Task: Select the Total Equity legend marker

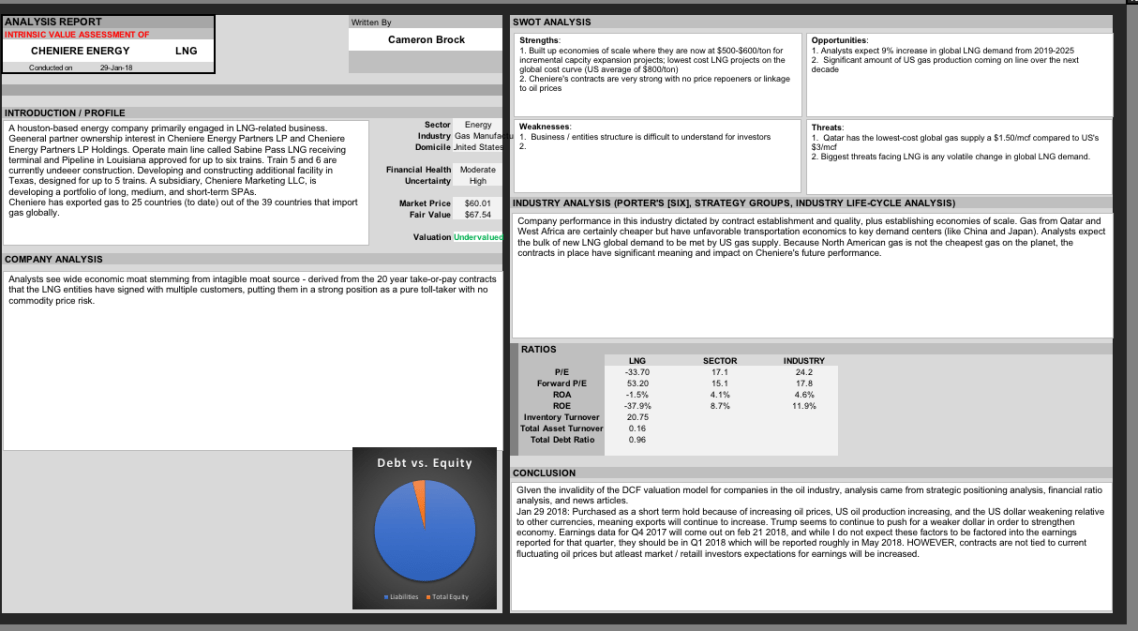Action: click(429, 597)
